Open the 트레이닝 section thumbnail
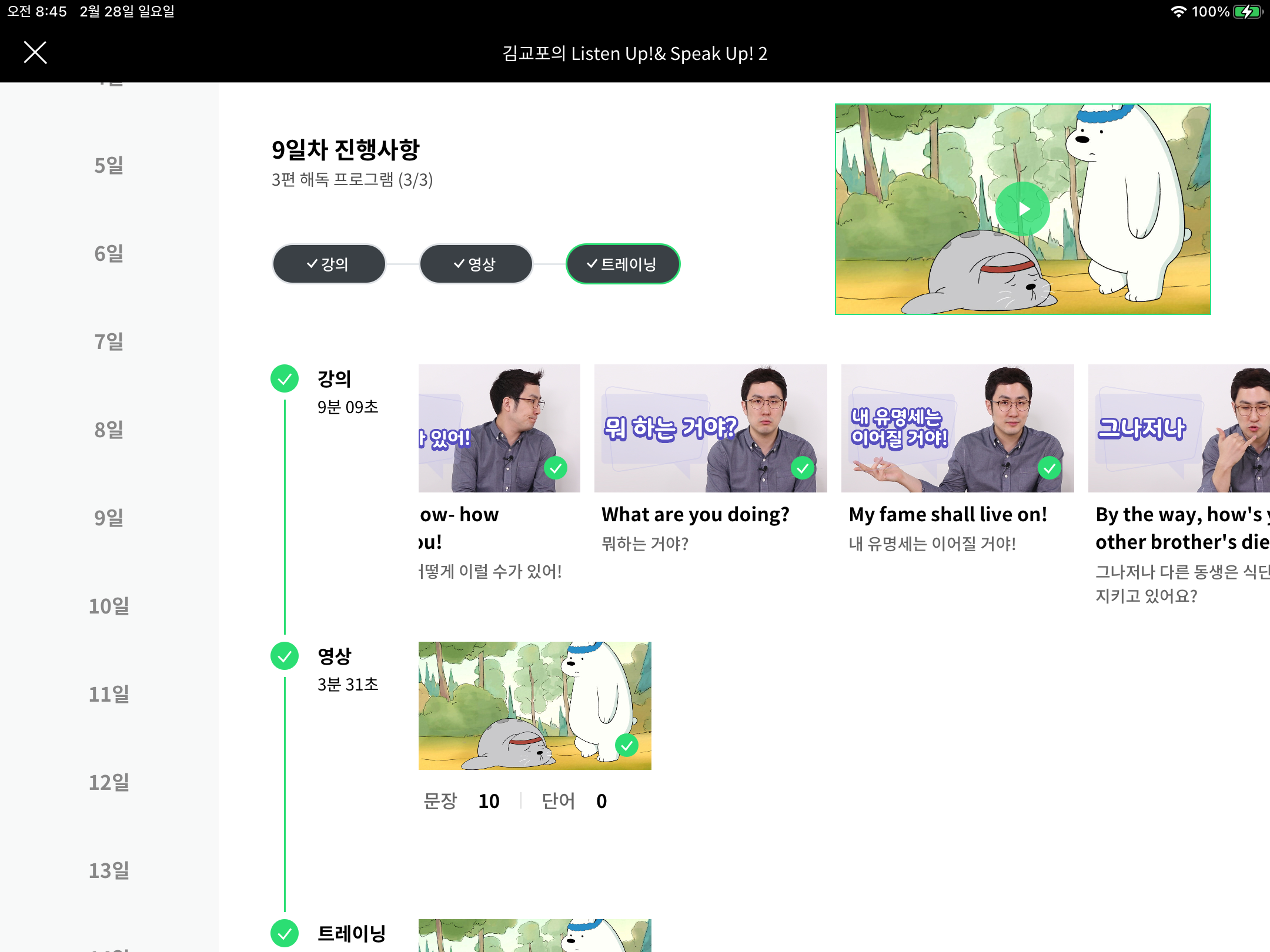Screen dimensions: 1270x952 pyautogui.click(x=534, y=936)
